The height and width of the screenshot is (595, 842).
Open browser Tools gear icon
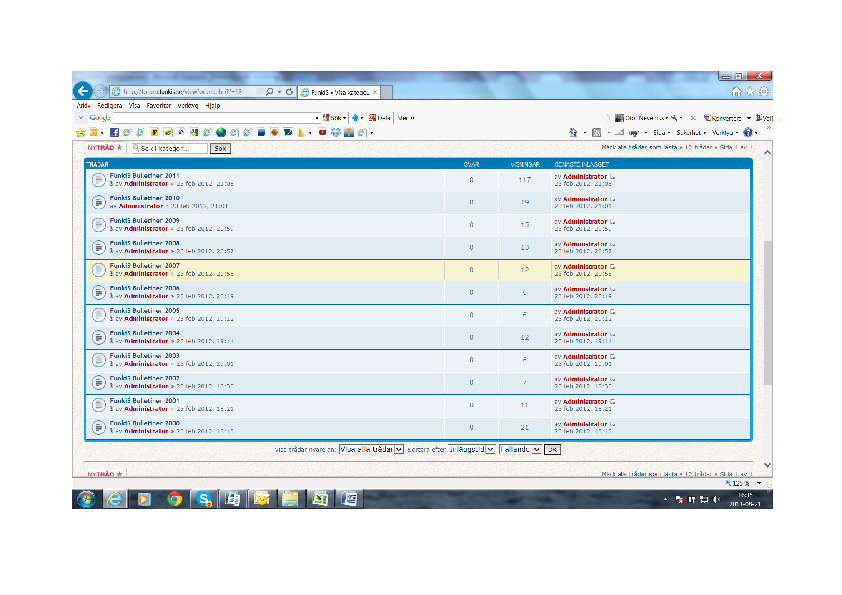764,92
